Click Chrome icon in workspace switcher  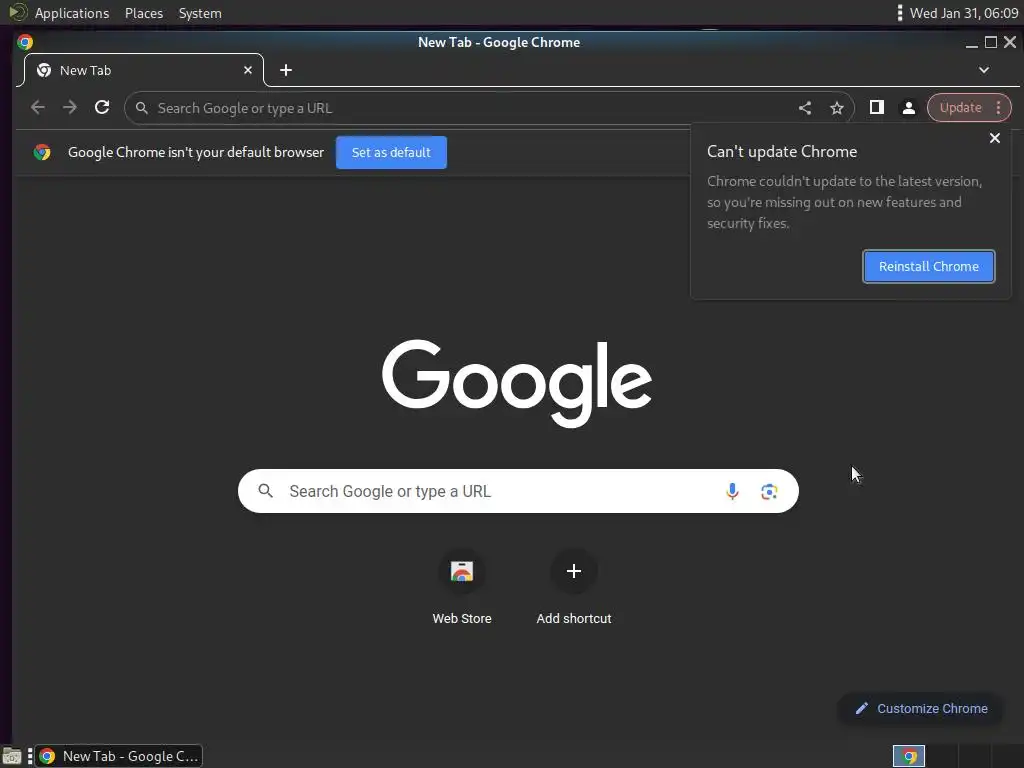click(909, 756)
